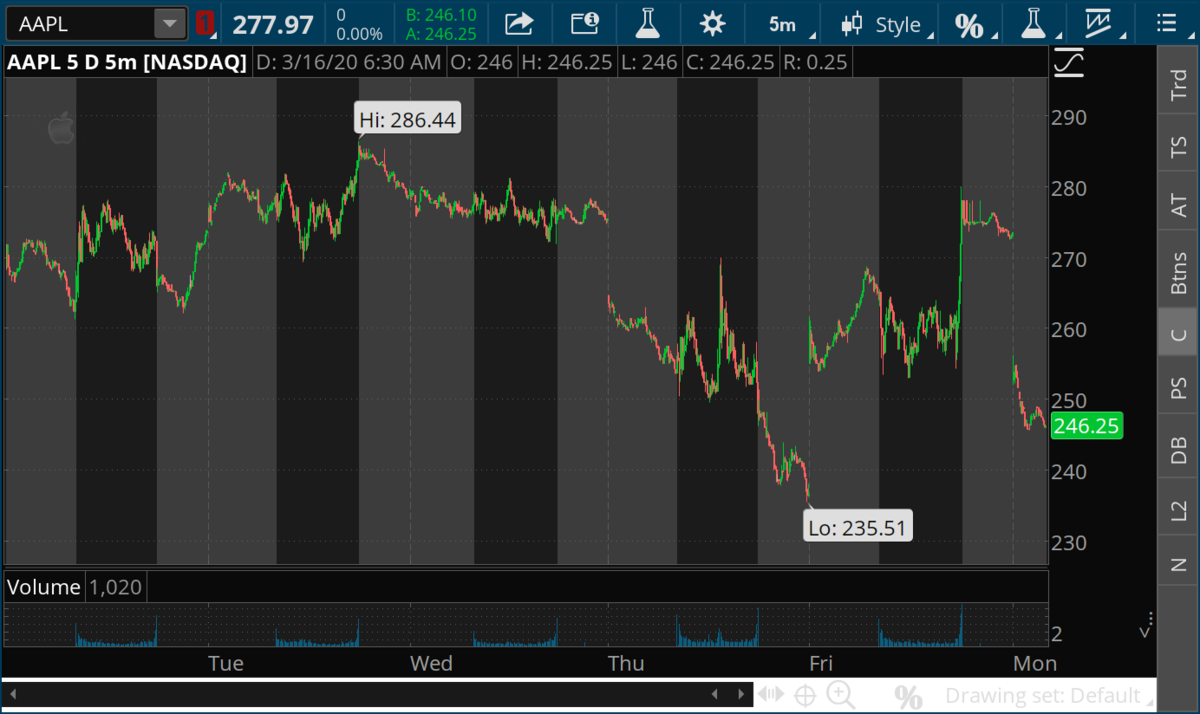
Task: Open the Drawing set: Default dropdown
Action: pos(1049,696)
